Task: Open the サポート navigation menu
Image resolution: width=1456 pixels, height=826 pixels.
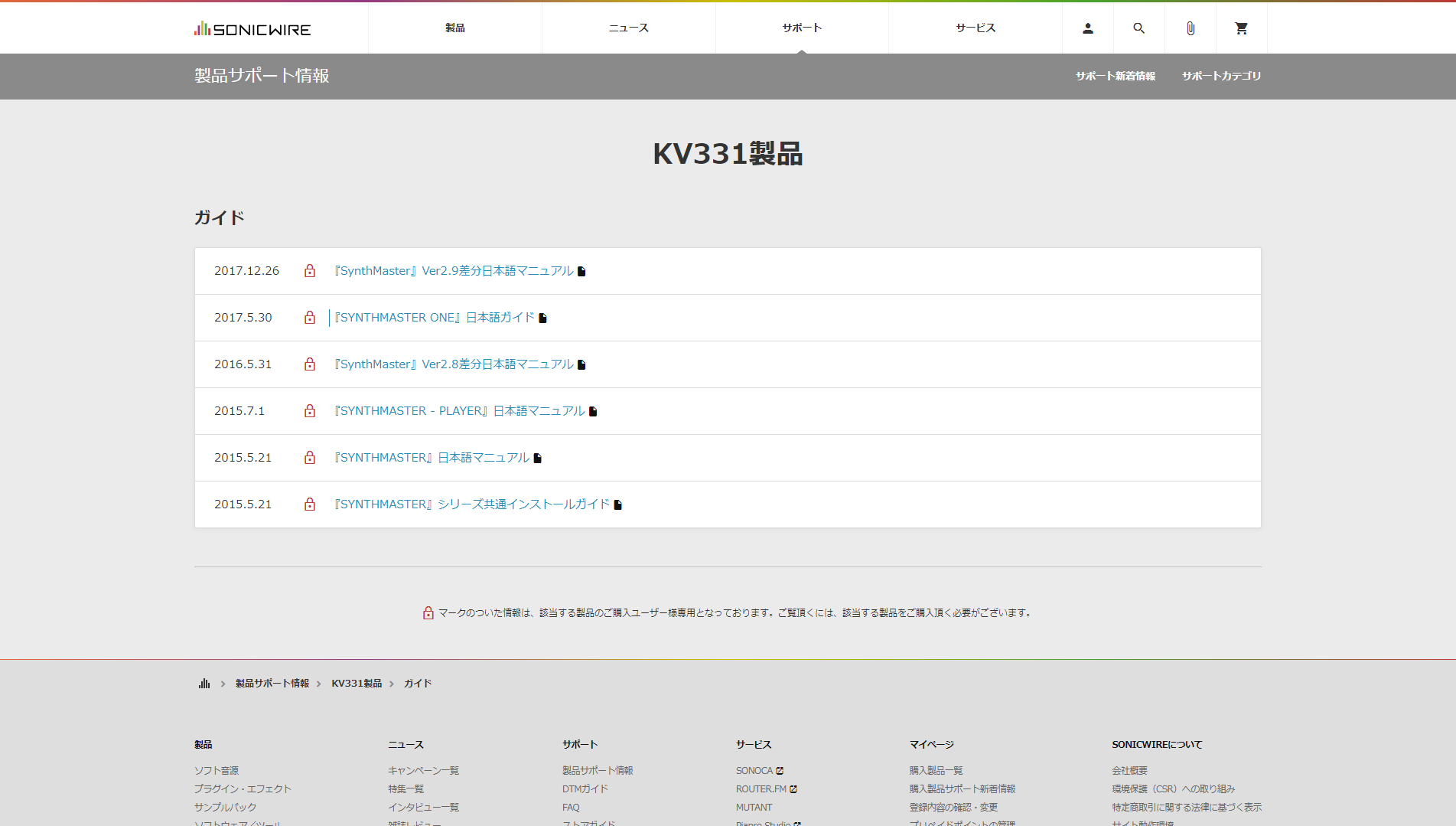Action: tap(802, 28)
